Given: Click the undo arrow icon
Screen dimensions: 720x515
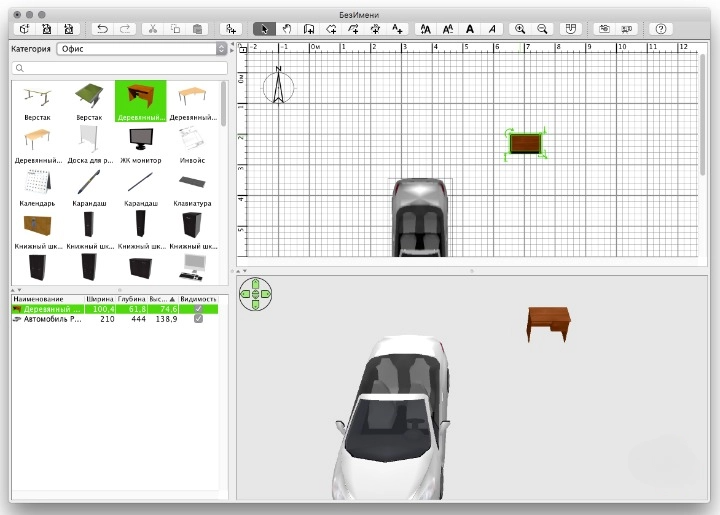Looking at the screenshot, I should coord(102,29).
